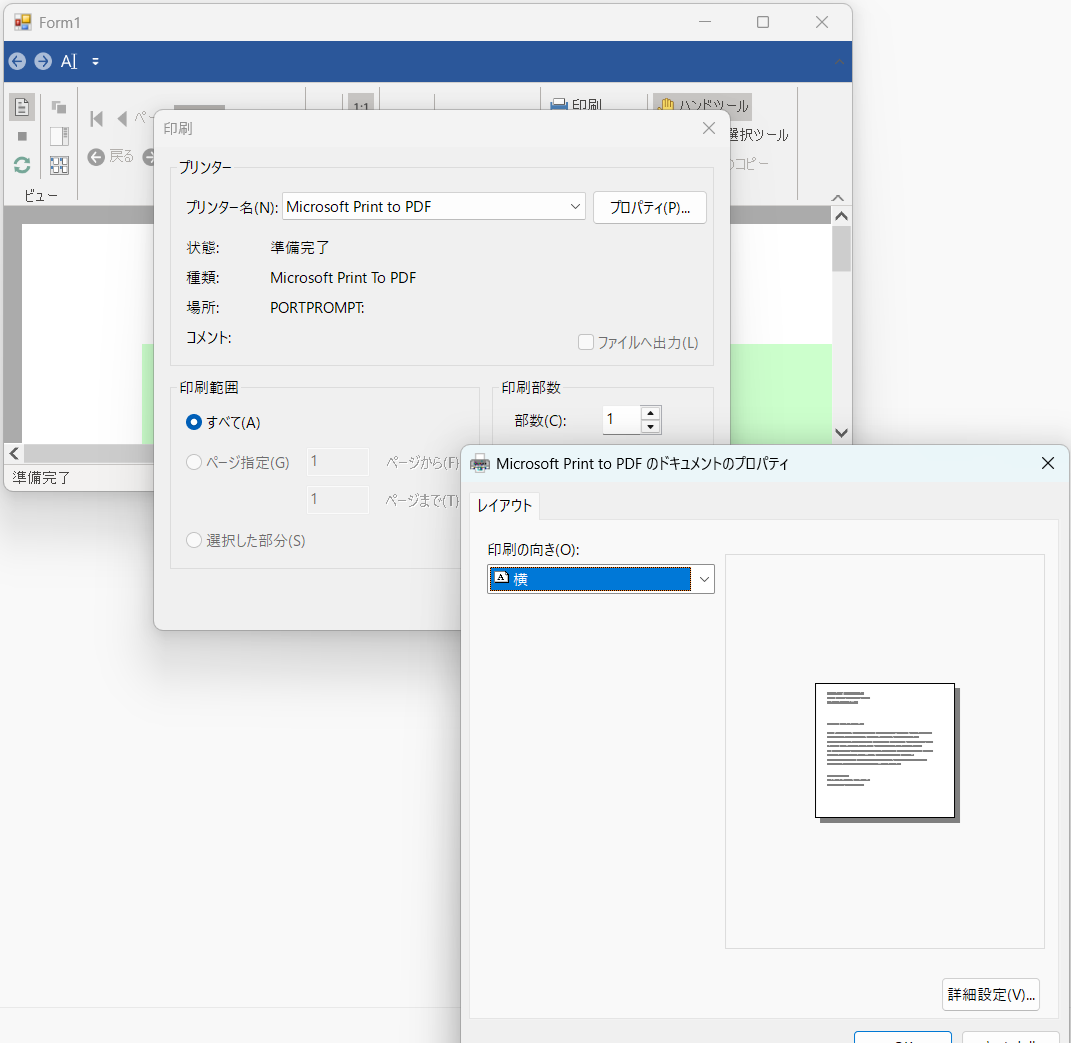Go to the first page using the skip-back icon

pyautogui.click(x=96, y=119)
